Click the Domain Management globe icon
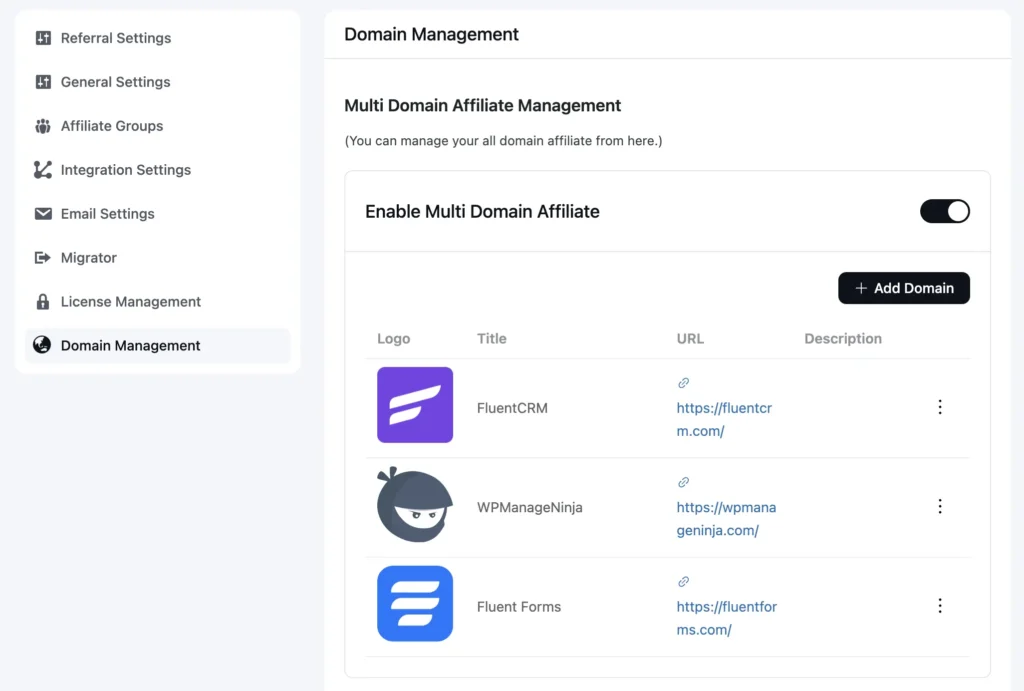The height and width of the screenshot is (691, 1024). [42, 345]
